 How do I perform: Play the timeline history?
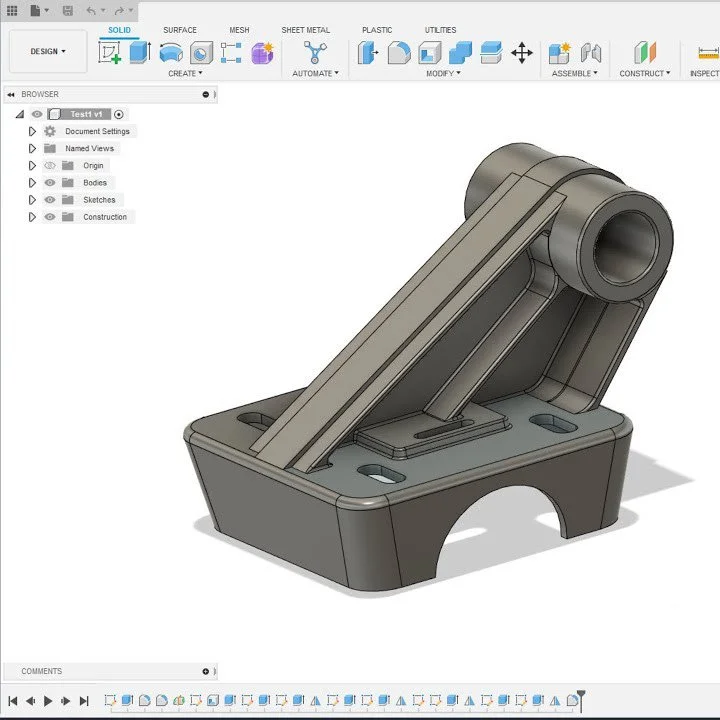tap(48, 701)
